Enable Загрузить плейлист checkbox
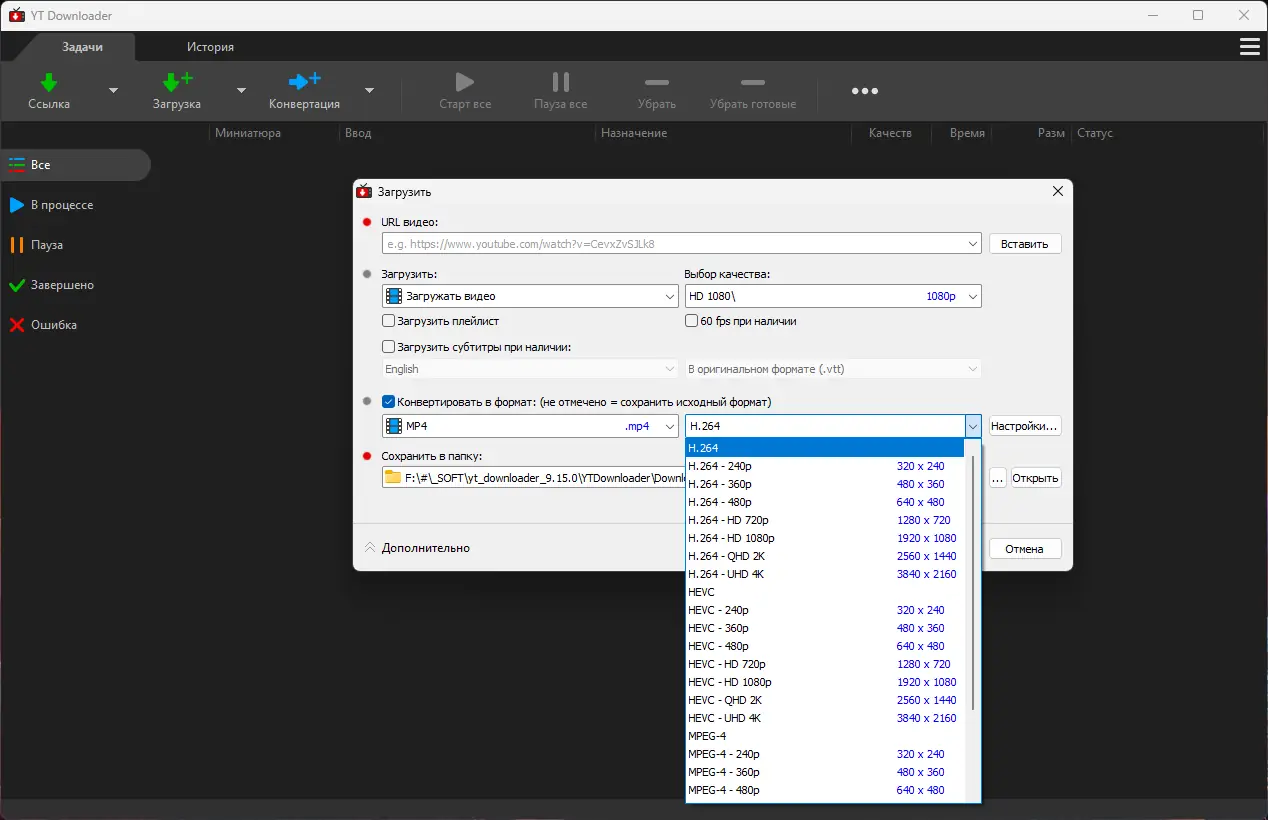 click(x=389, y=321)
